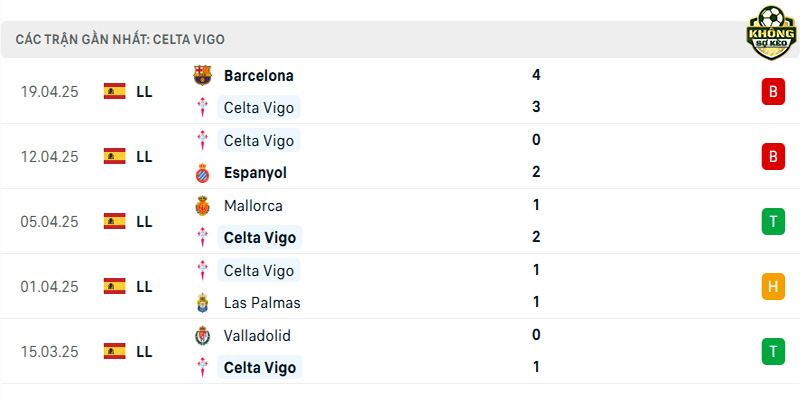Image resolution: width=800 pixels, height=400 pixels.
Task: Click green T badge for Mallorca match
Action: point(773,221)
